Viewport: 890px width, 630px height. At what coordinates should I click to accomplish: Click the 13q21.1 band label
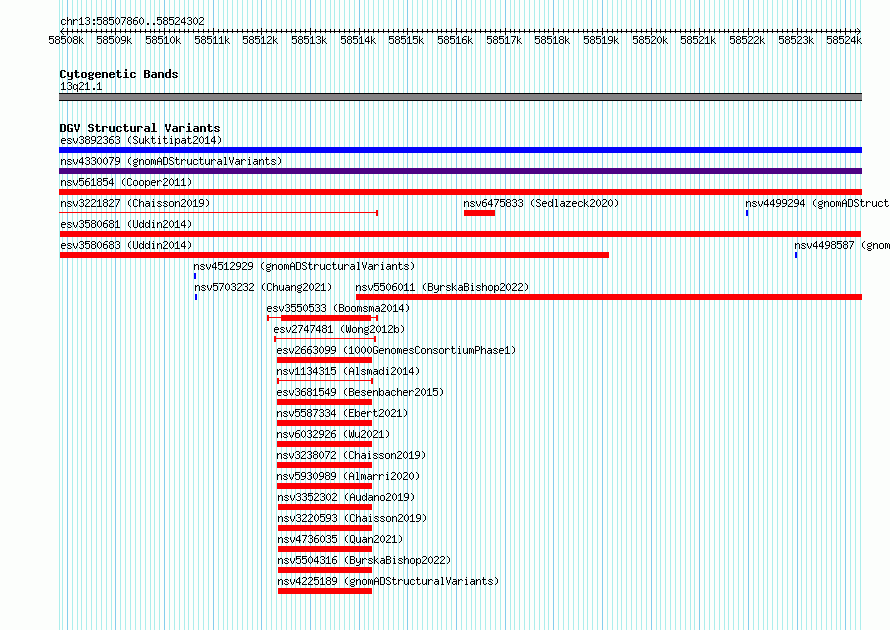coord(81,86)
